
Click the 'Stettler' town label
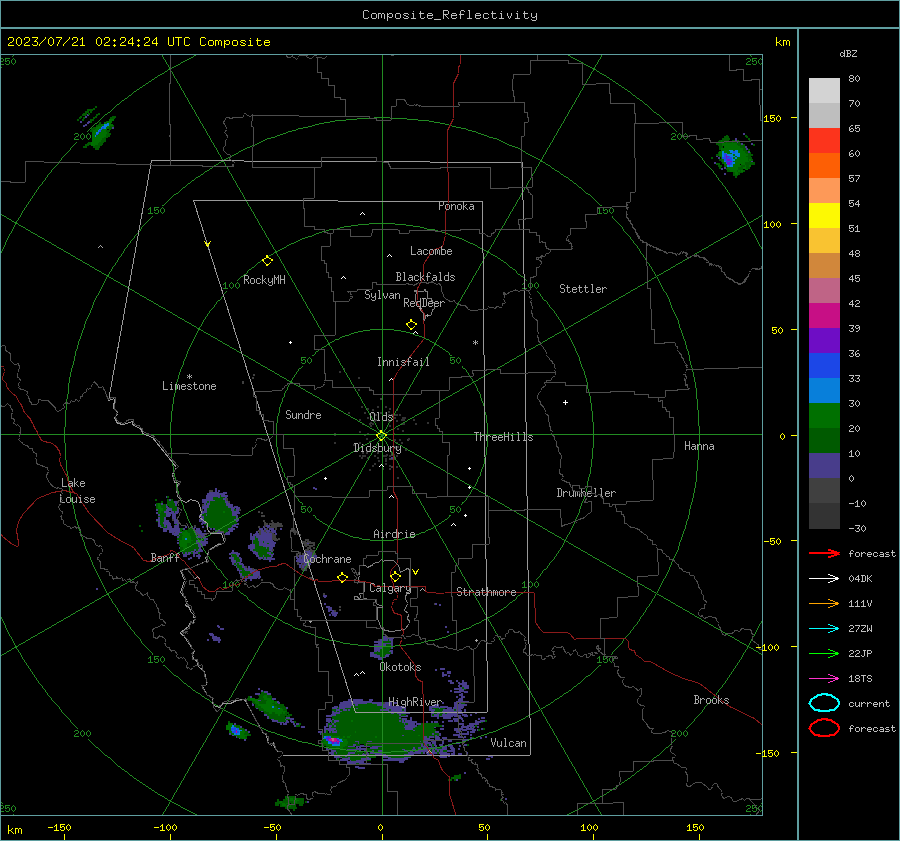tap(583, 289)
